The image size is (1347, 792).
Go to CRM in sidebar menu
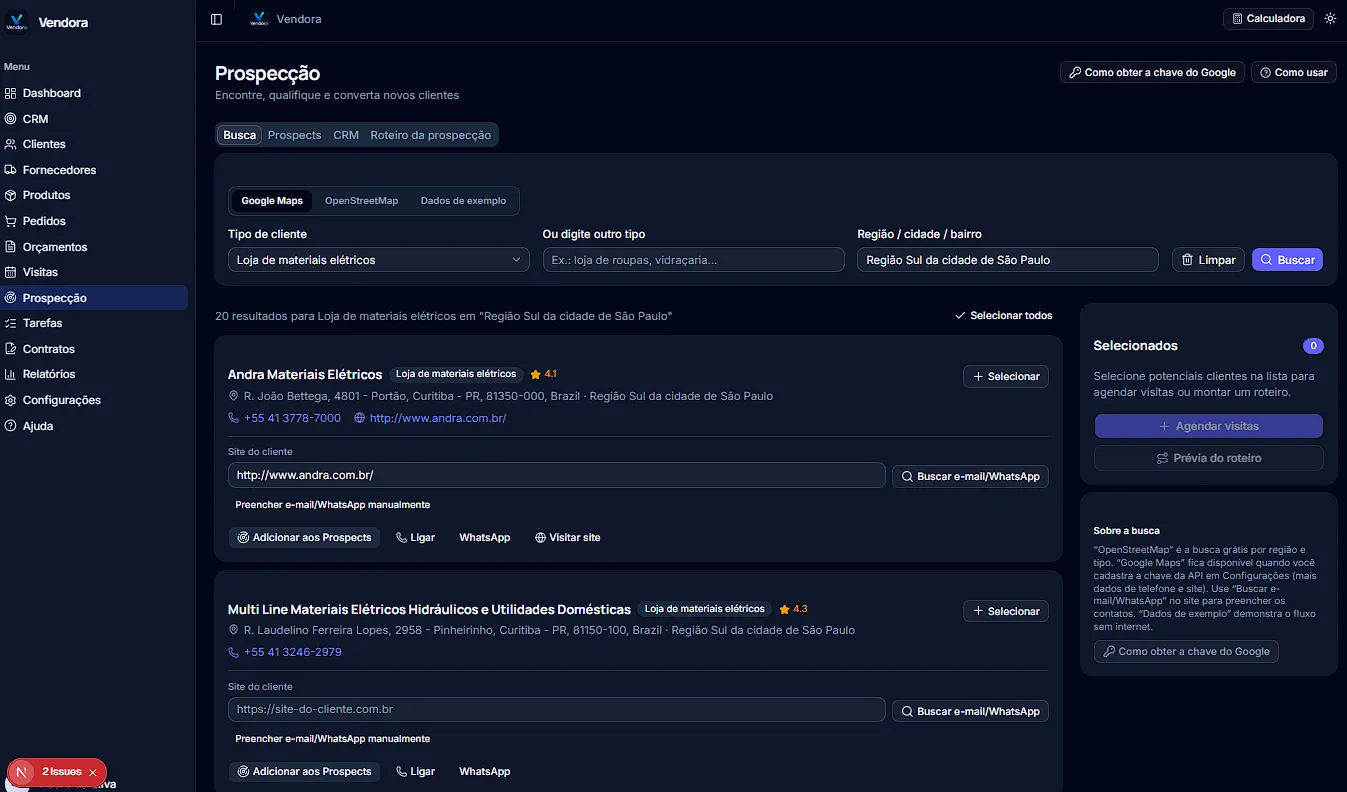tap(94, 119)
